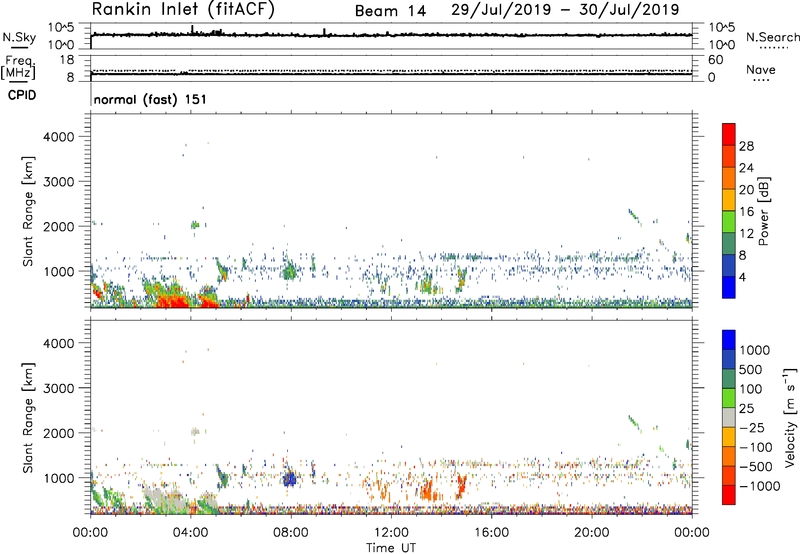Click the 'N.Search' legend label
This screenshot has width=800, height=554.
(x=772, y=37)
